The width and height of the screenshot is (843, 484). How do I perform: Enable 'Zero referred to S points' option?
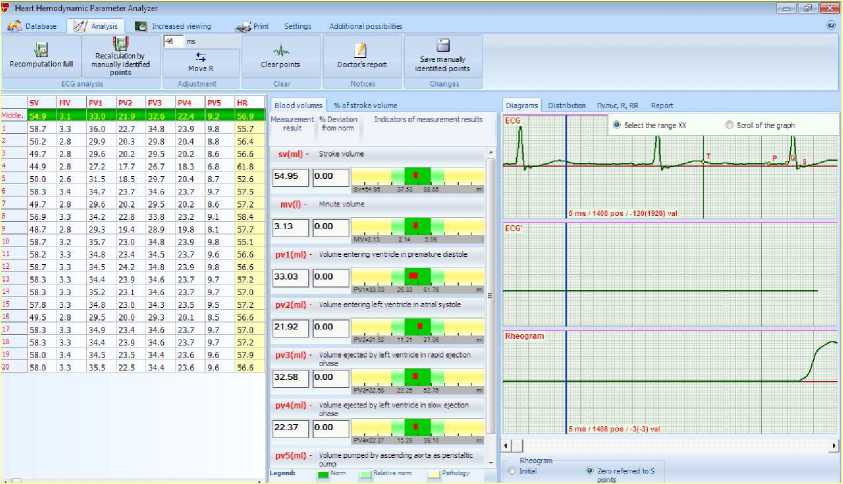590,470
